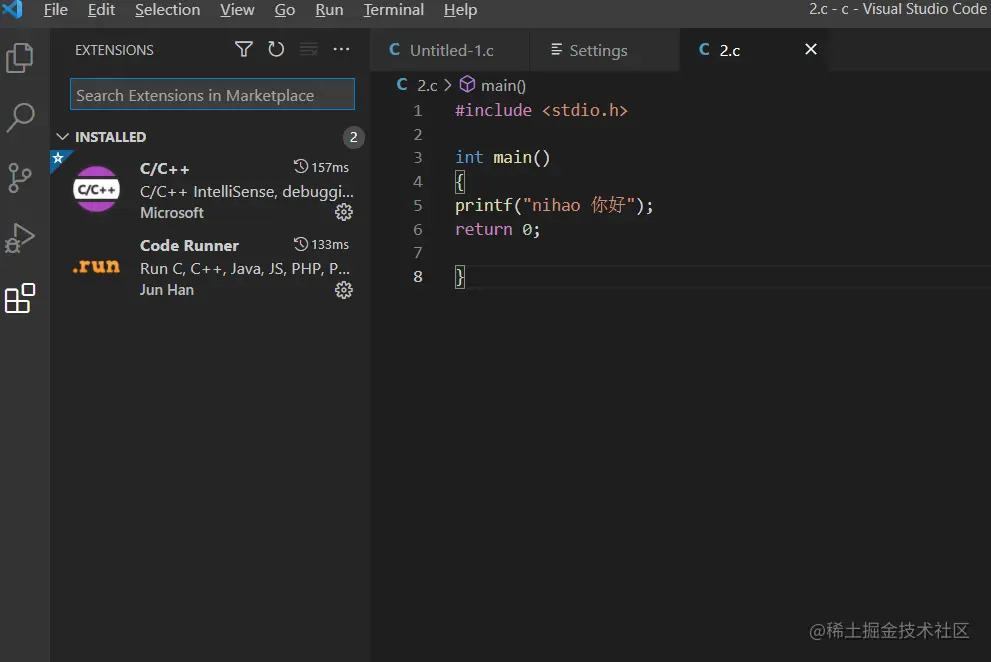The width and height of the screenshot is (991, 662).
Task: Click line number 8 in gutter
Action: pyautogui.click(x=417, y=276)
